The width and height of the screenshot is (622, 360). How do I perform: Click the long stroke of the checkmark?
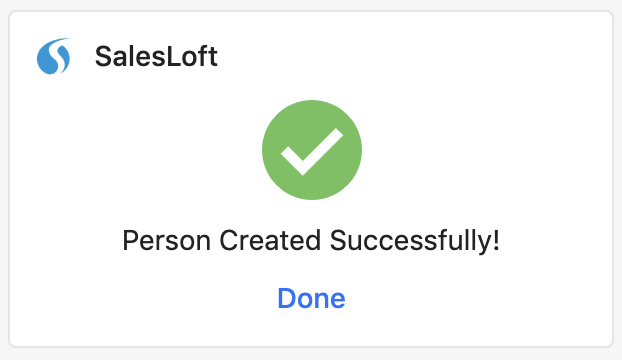tap(322, 150)
